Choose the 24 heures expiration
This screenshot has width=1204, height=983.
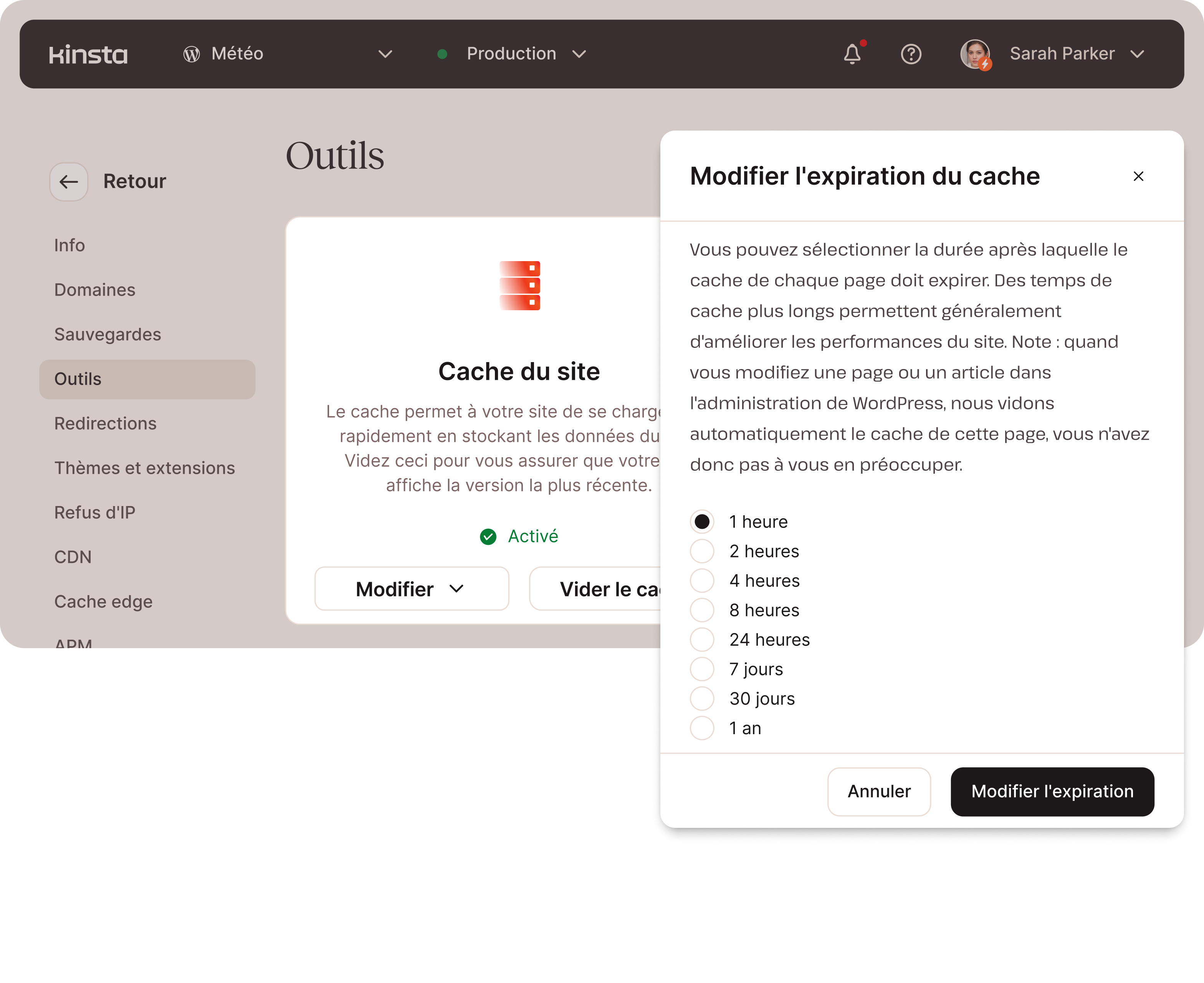point(702,639)
